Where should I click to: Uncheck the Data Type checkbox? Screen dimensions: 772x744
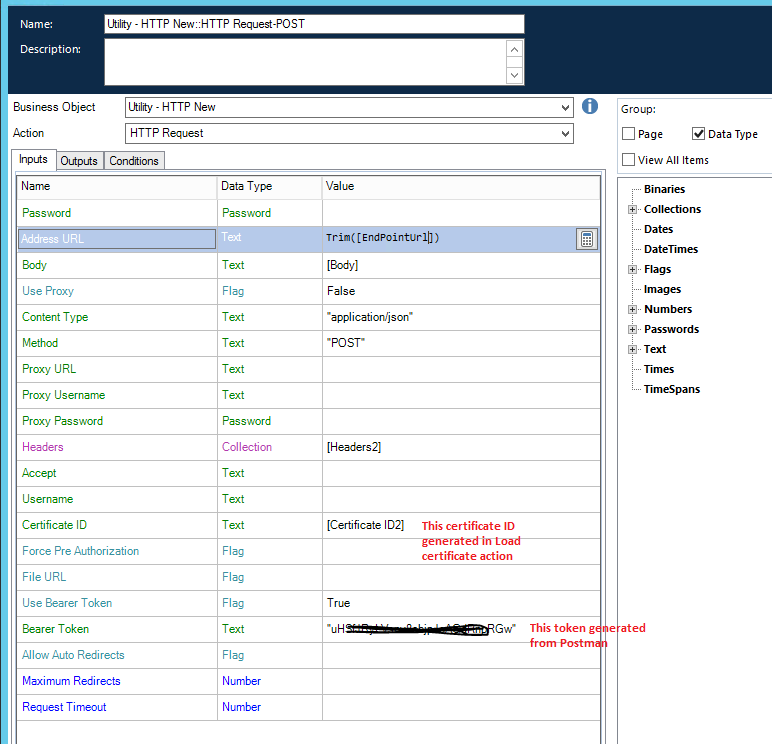pos(699,134)
